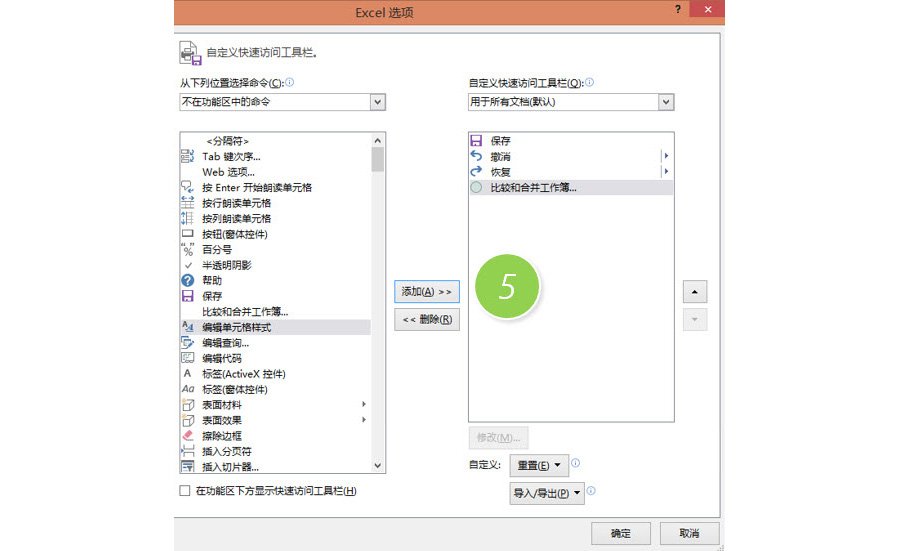Click the 标签(窗体控件) Aa icon
This screenshot has width=900, height=551.
[x=188, y=389]
